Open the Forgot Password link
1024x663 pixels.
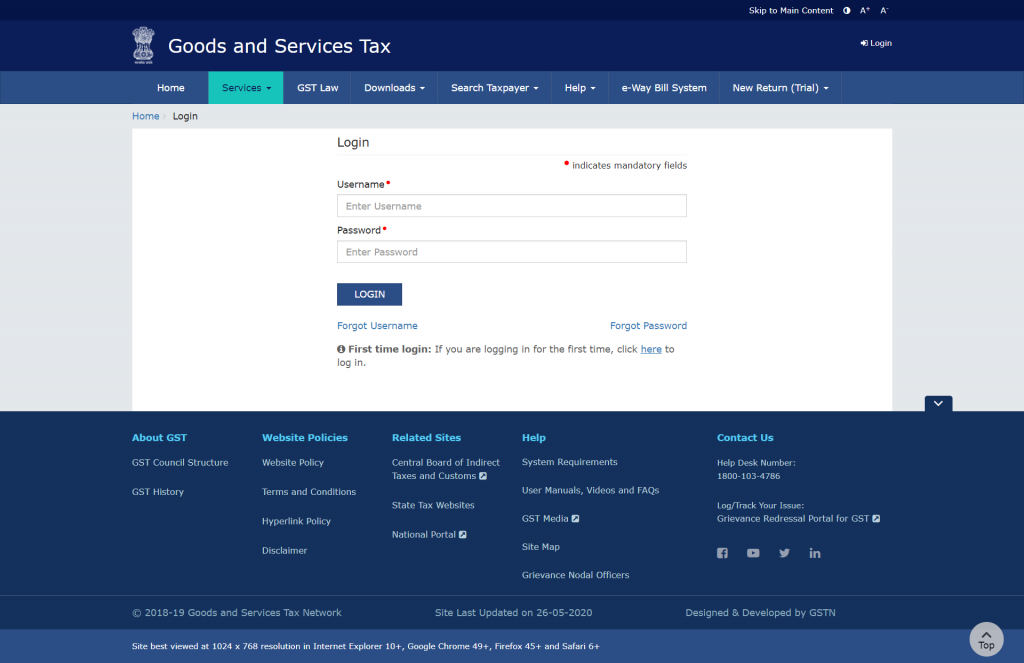pos(648,326)
